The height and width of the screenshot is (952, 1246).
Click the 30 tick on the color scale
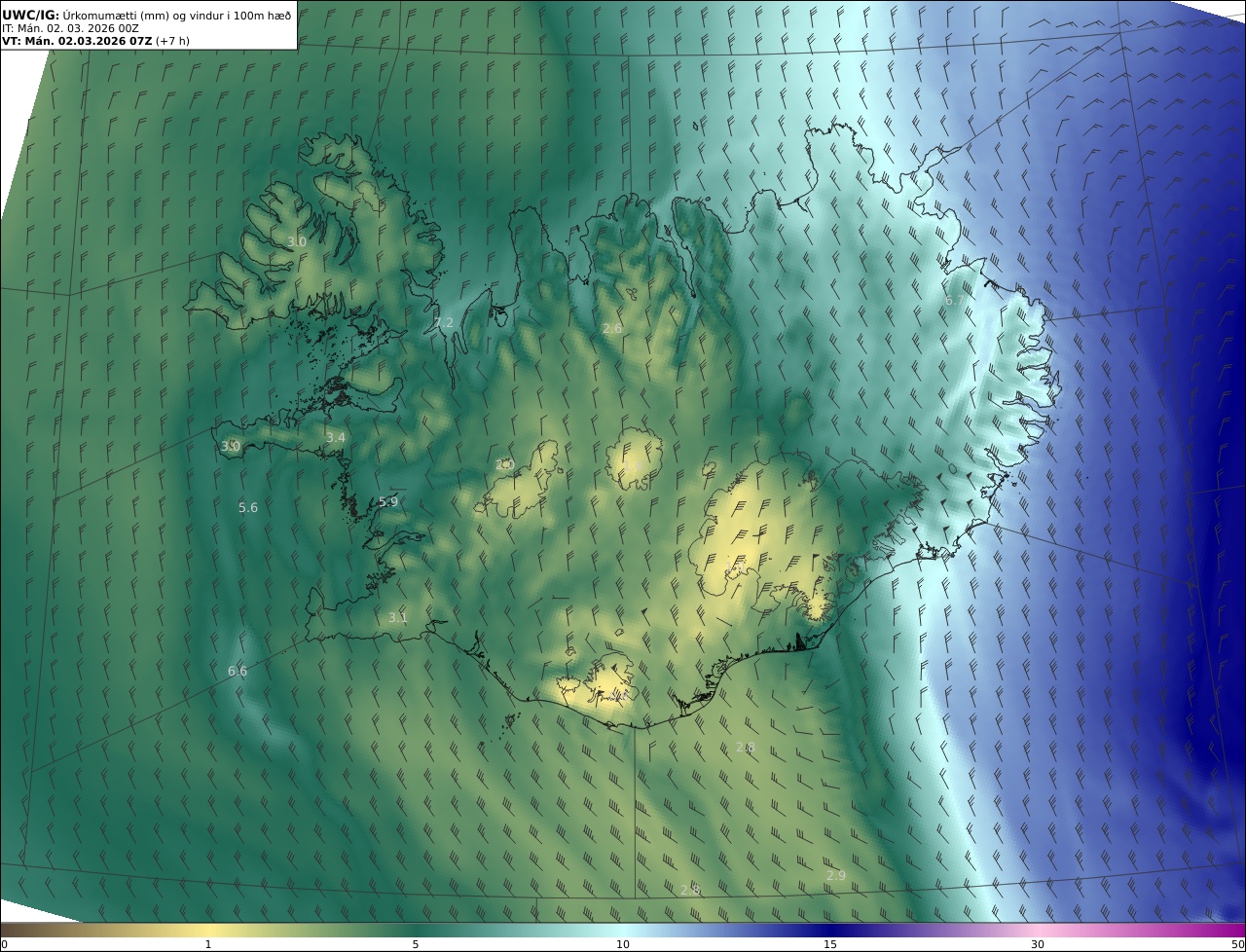point(1038,944)
